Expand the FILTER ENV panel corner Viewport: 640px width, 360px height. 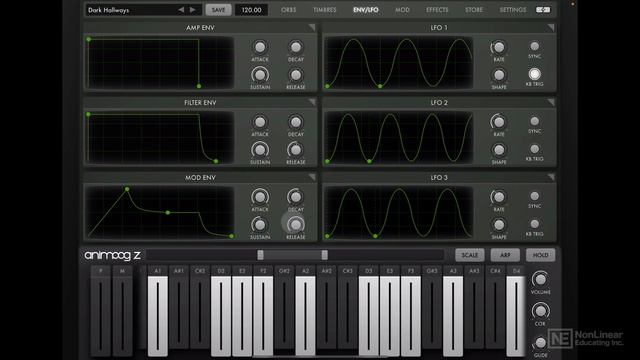tap(312, 102)
